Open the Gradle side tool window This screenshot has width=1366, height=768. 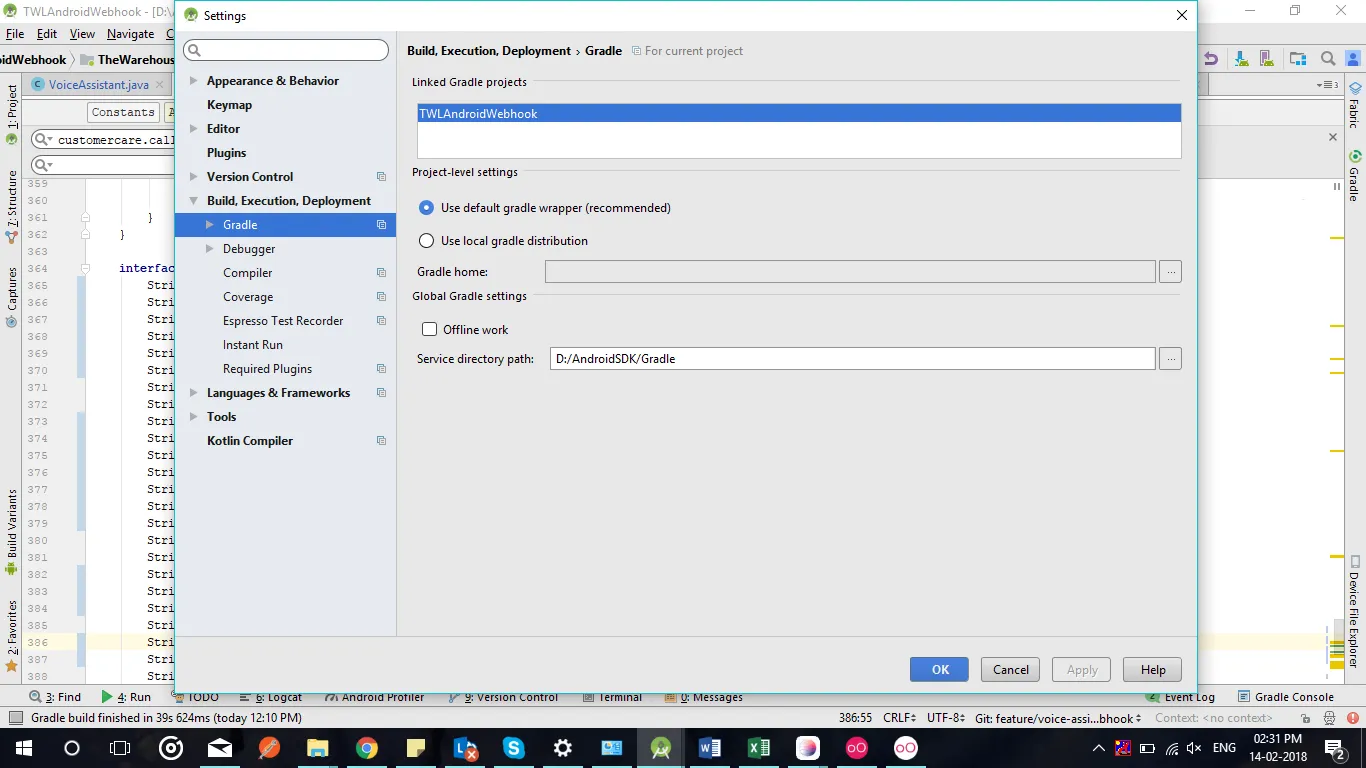1355,176
